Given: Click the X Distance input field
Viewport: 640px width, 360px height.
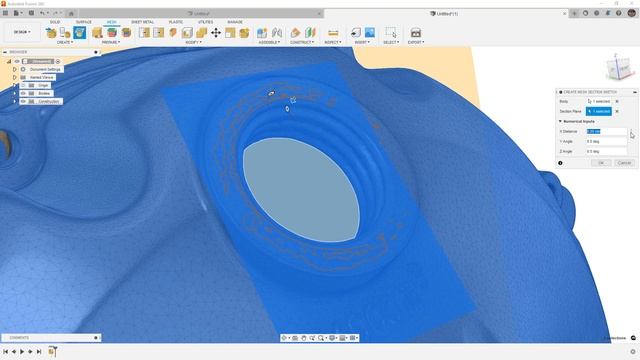Looking at the screenshot, I should tap(607, 131).
